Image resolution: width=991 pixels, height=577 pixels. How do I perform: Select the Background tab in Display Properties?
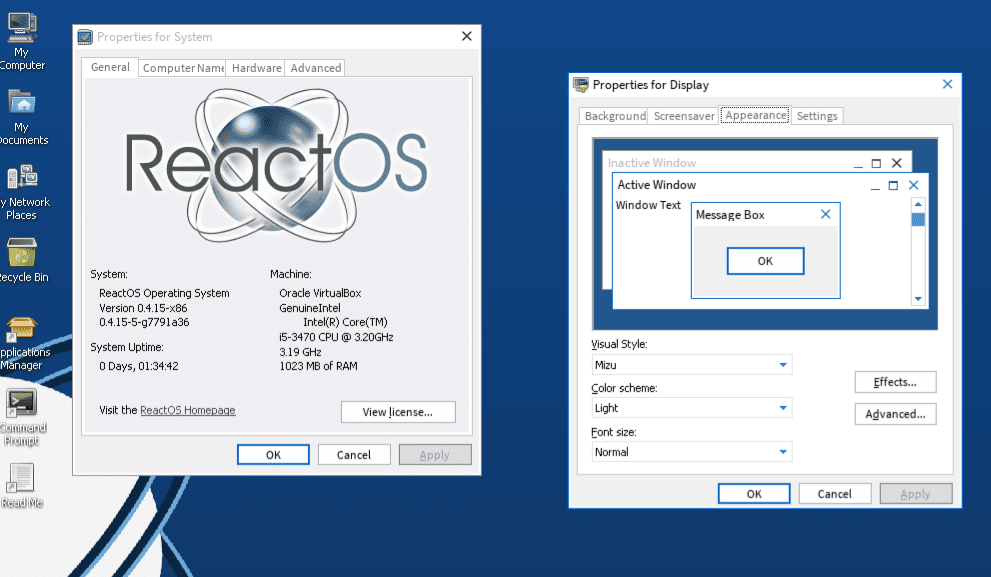613,115
